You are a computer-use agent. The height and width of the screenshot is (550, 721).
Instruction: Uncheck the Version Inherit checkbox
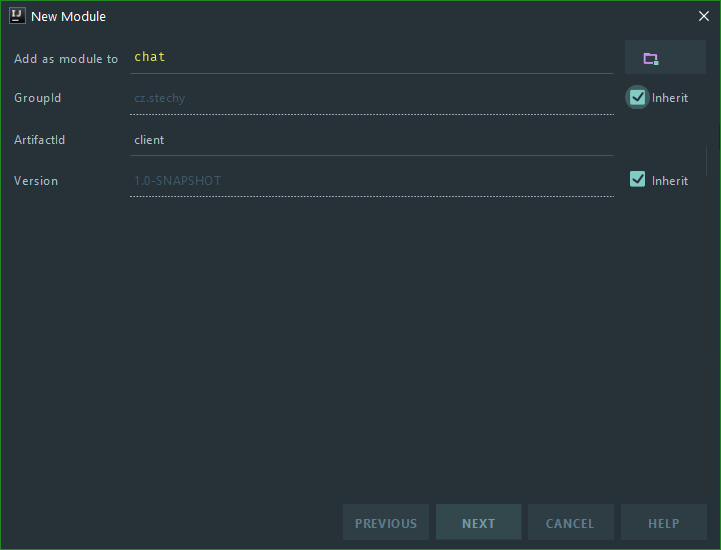click(x=637, y=179)
